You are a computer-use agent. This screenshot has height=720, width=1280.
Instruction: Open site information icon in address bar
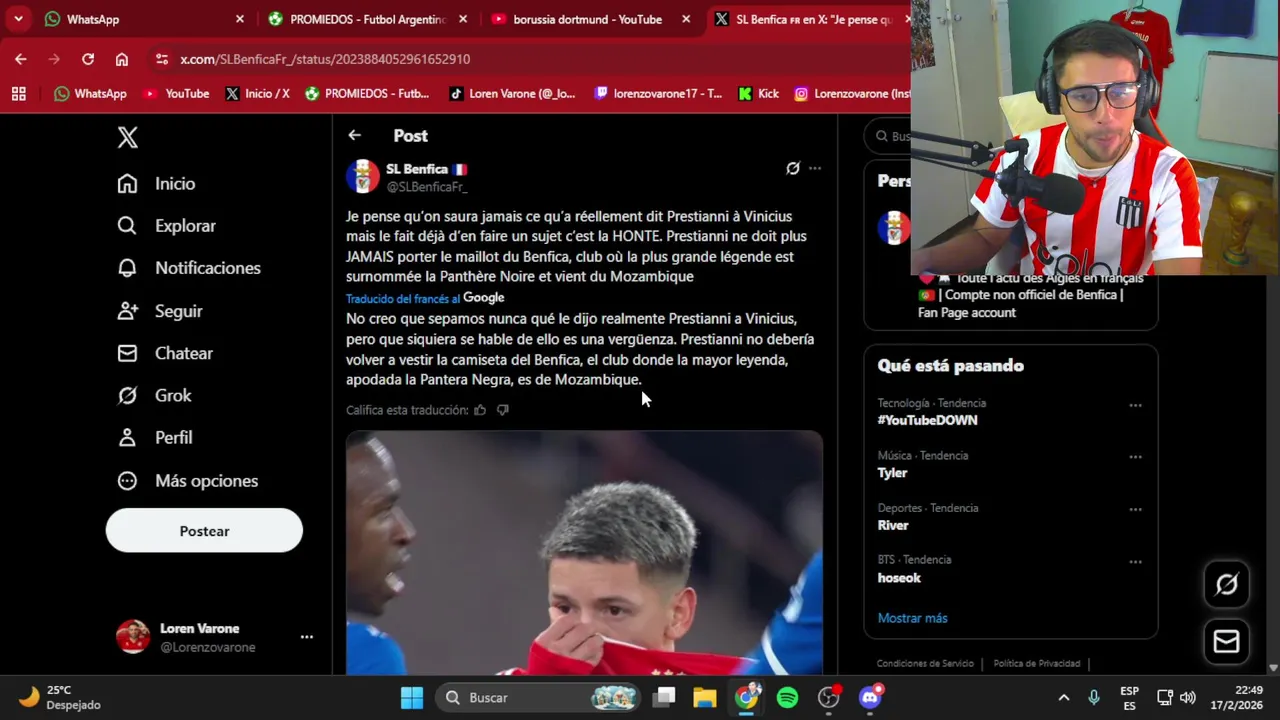coord(162,59)
